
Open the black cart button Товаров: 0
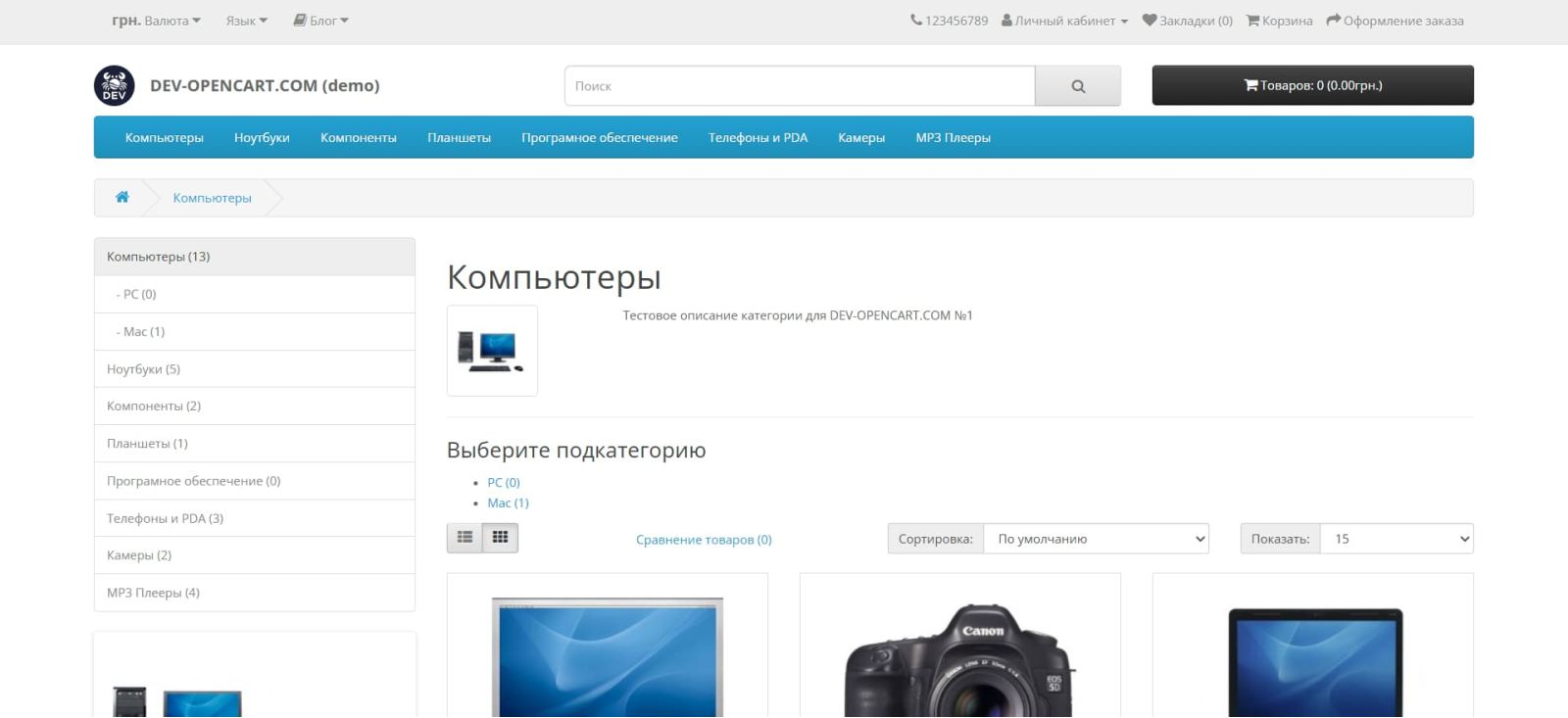pyautogui.click(x=1313, y=85)
